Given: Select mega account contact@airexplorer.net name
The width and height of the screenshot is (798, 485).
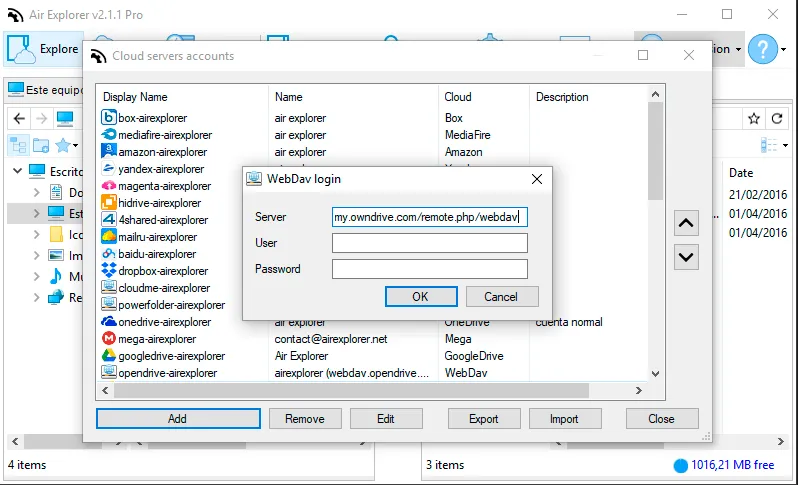Looking at the screenshot, I should click(x=331, y=338).
